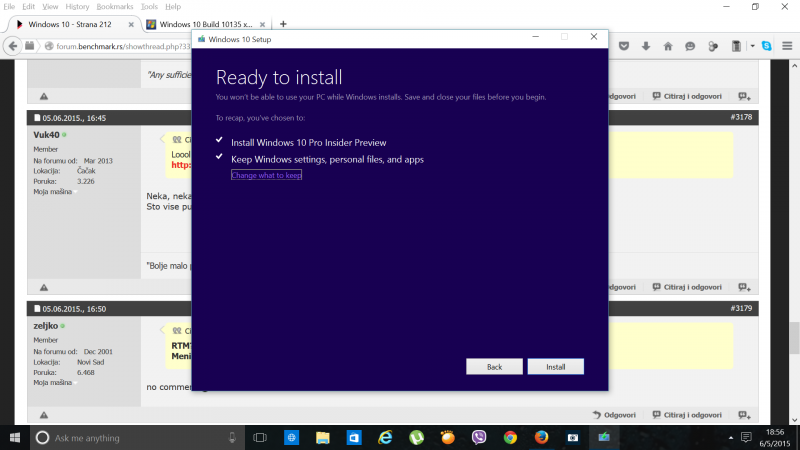Open the View menu

pos(50,7)
